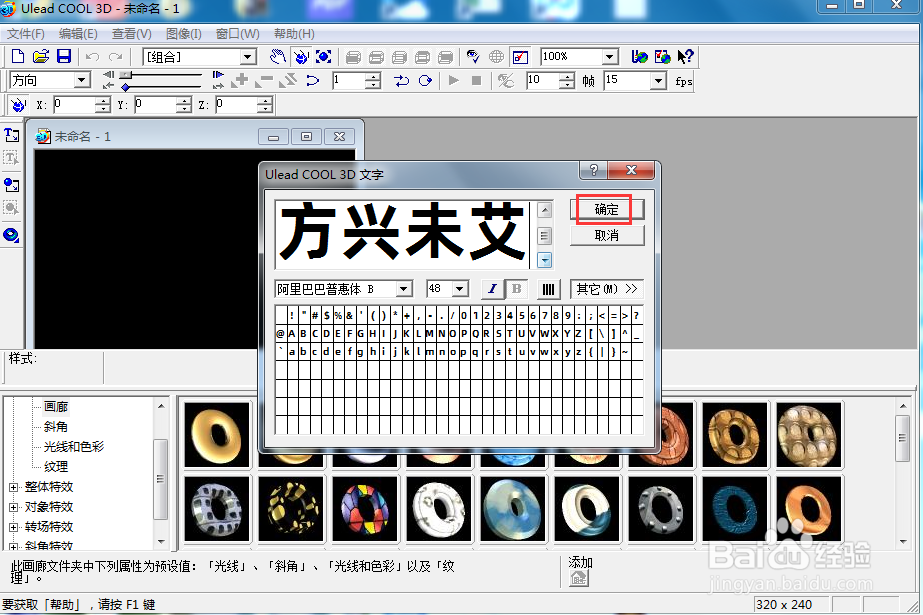Click the Open file folder icon
This screenshot has width=923, height=615.
[41, 56]
